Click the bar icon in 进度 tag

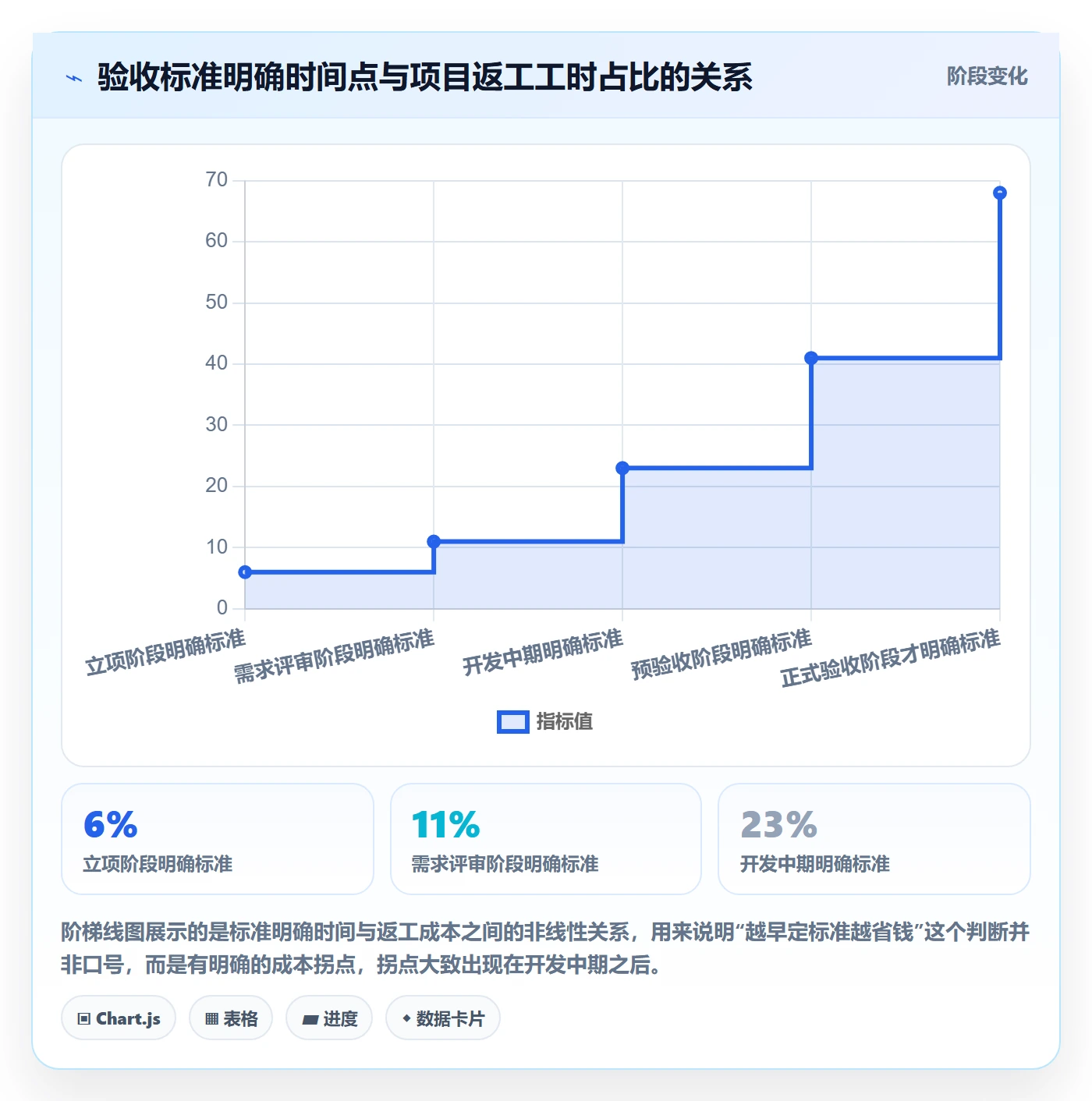tap(310, 1020)
